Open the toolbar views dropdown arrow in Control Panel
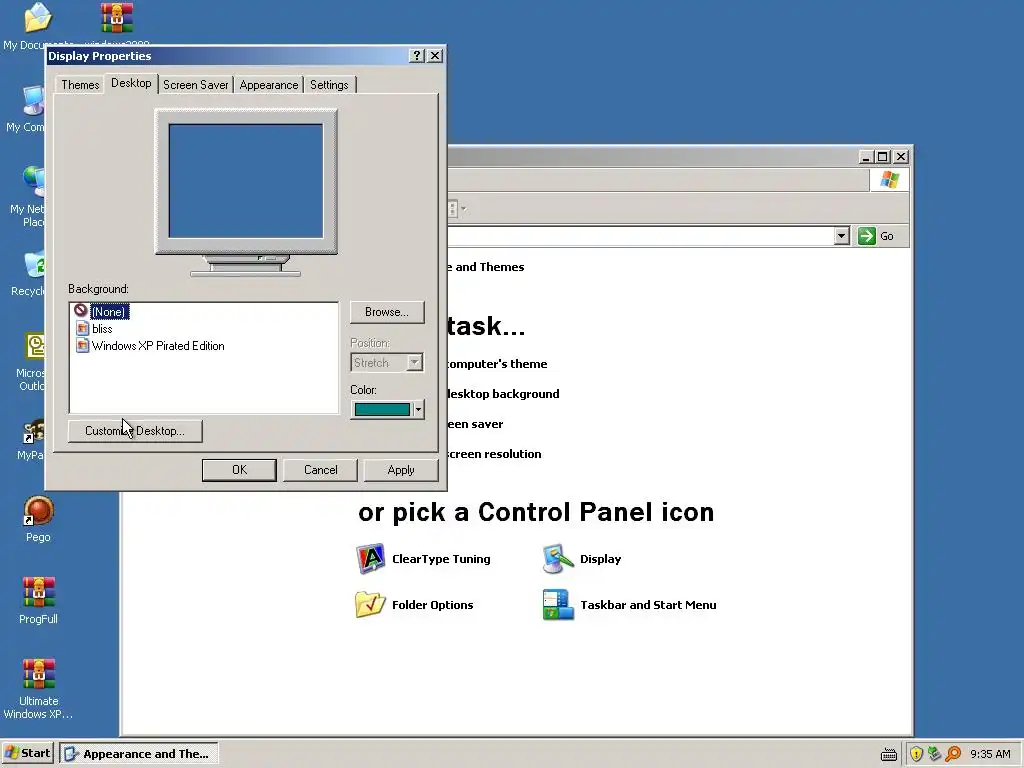1024x768 pixels. click(x=464, y=209)
